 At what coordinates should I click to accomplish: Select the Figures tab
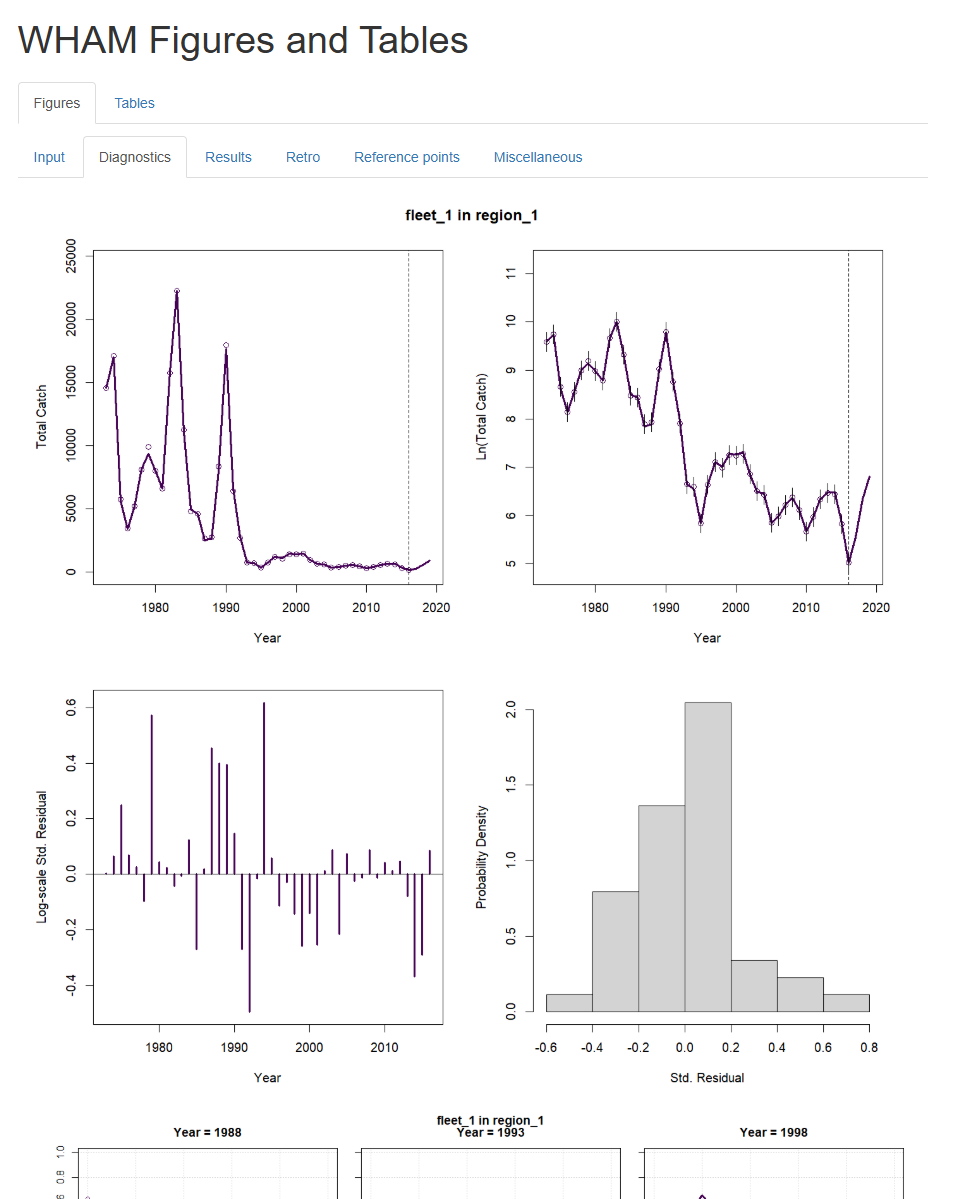pyautogui.click(x=57, y=103)
